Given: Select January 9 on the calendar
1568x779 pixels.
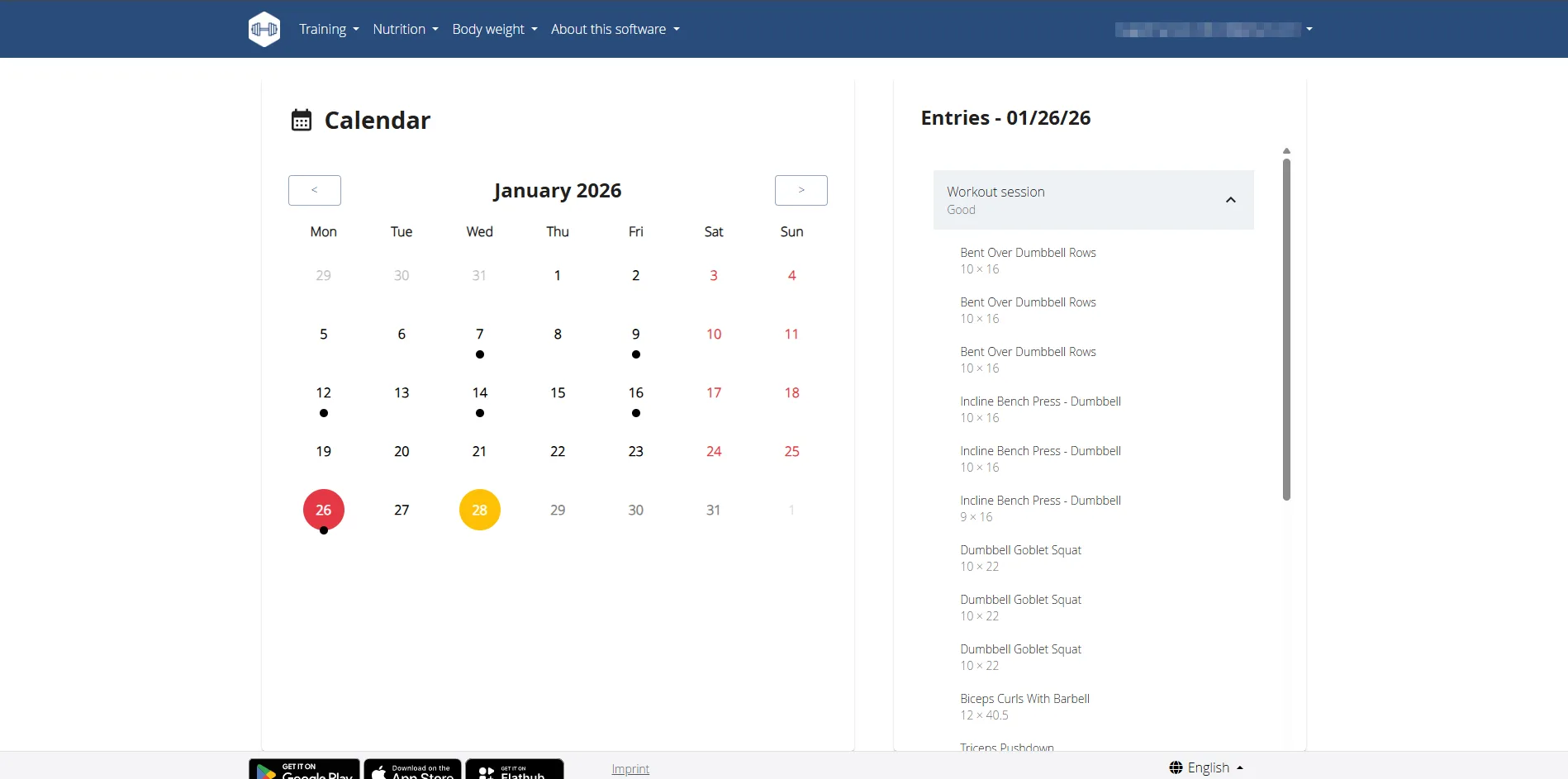Looking at the screenshot, I should (x=636, y=334).
